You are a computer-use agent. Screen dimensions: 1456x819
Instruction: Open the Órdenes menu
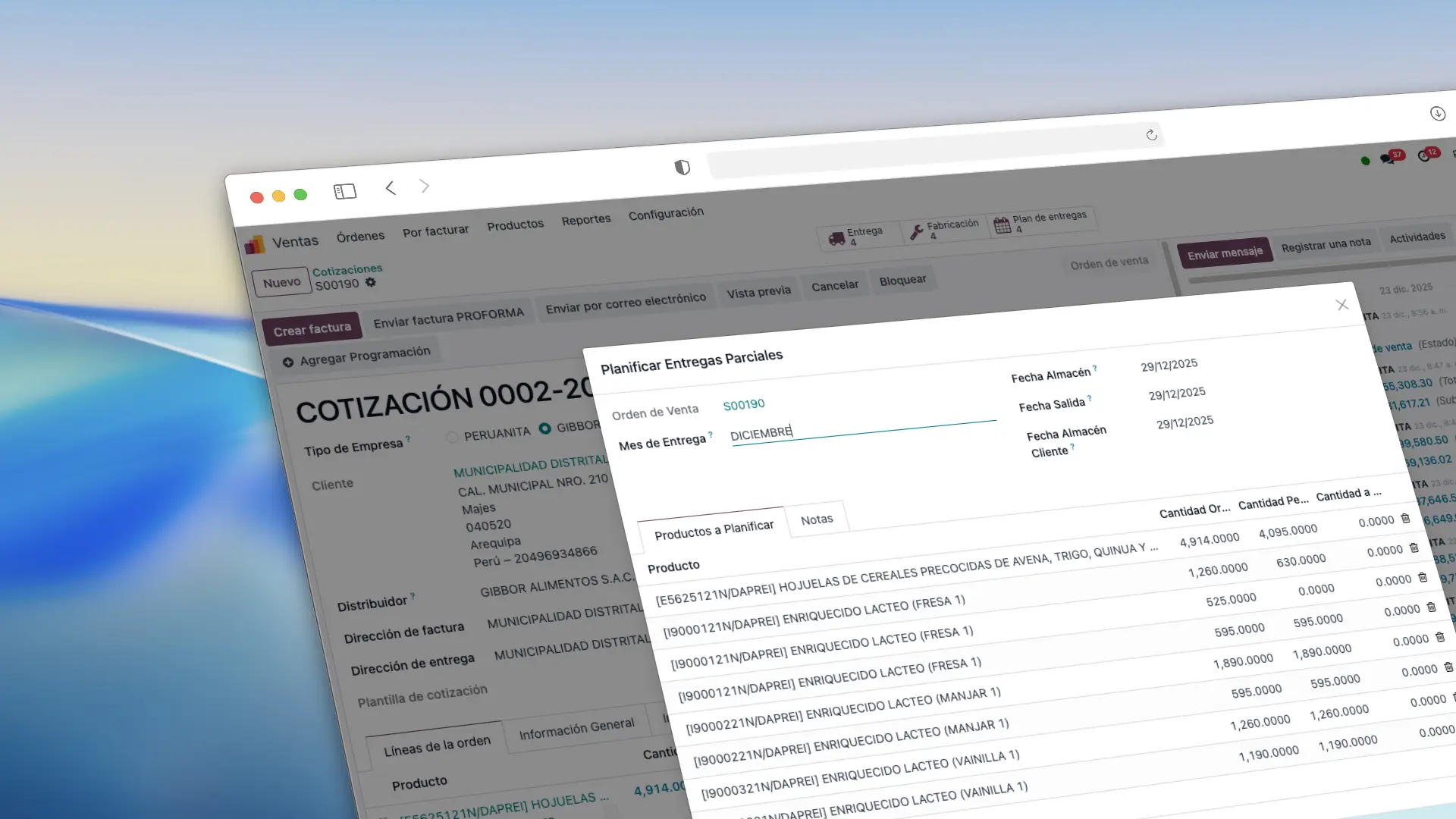click(360, 237)
